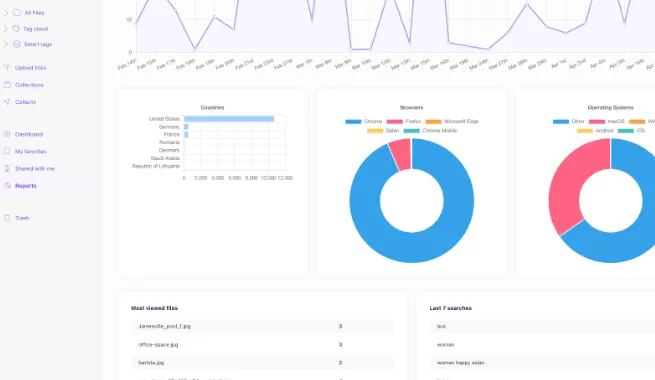Go to Dashboard
Viewport: 655px width, 380px height.
[x=29, y=134]
